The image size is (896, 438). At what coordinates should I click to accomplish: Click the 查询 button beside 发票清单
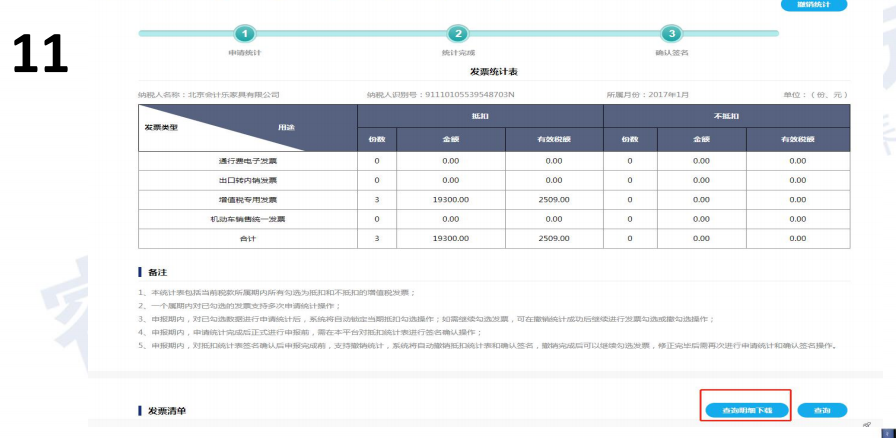point(822,411)
